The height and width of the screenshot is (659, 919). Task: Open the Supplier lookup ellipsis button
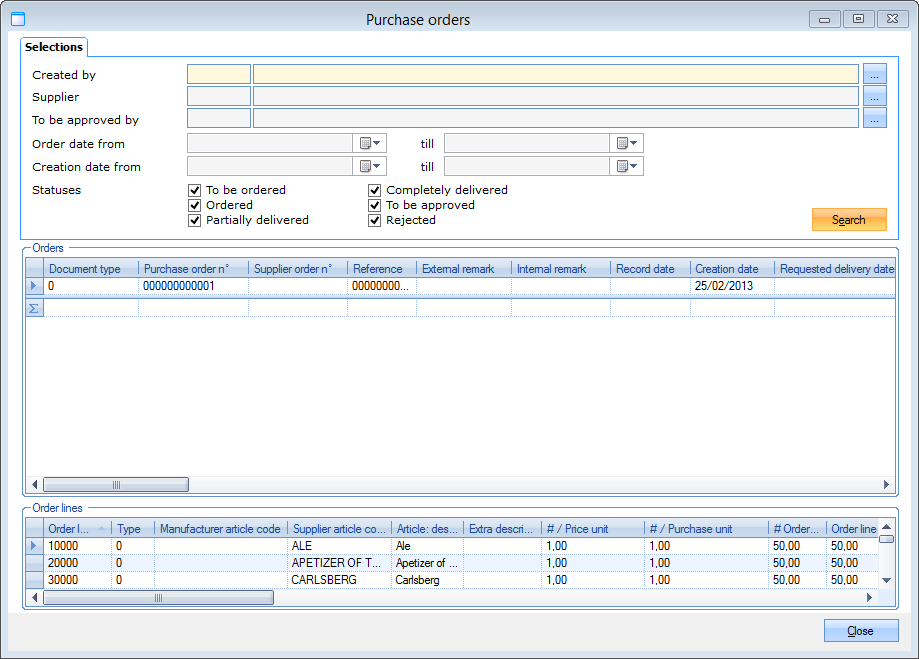(875, 97)
